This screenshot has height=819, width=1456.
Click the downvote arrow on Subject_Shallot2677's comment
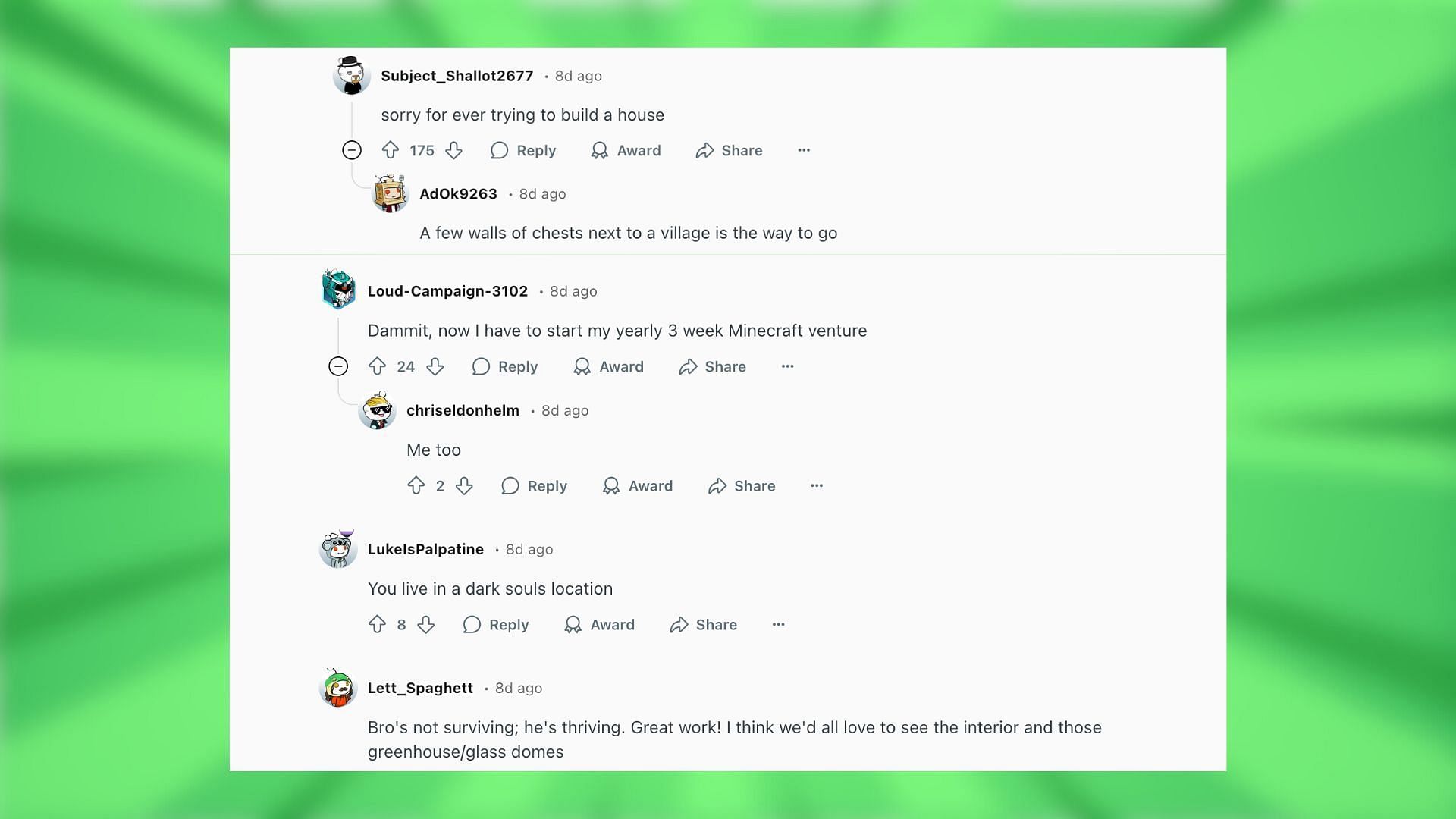tap(454, 150)
